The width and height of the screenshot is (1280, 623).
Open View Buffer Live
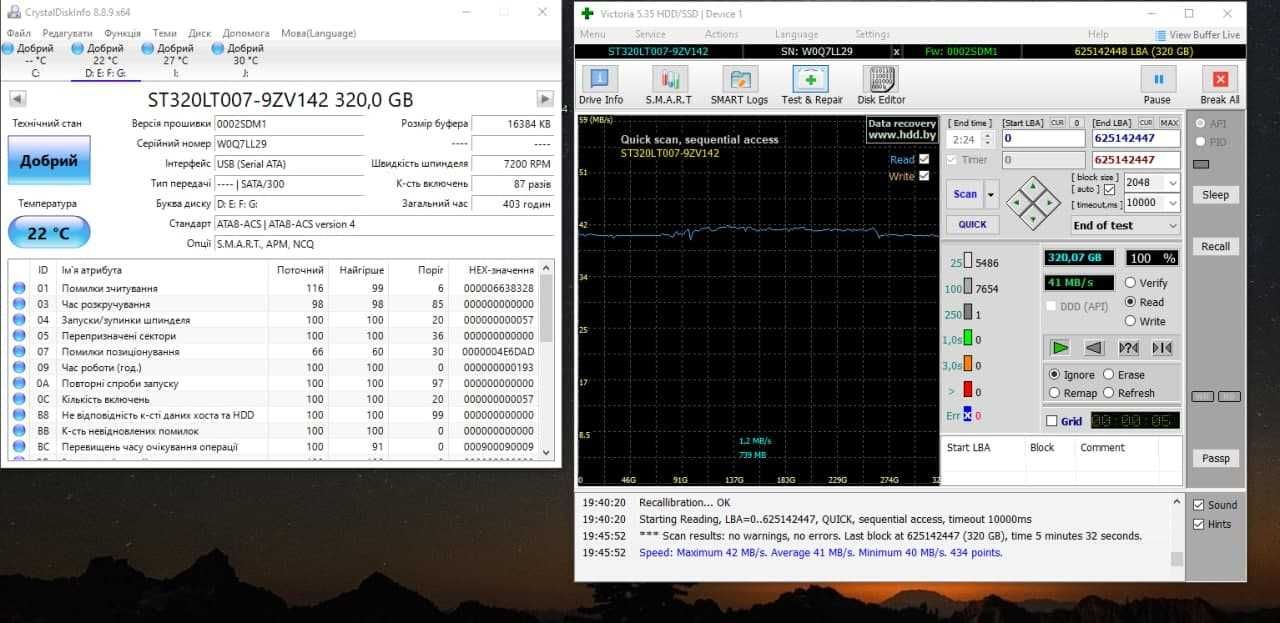pos(1197,34)
